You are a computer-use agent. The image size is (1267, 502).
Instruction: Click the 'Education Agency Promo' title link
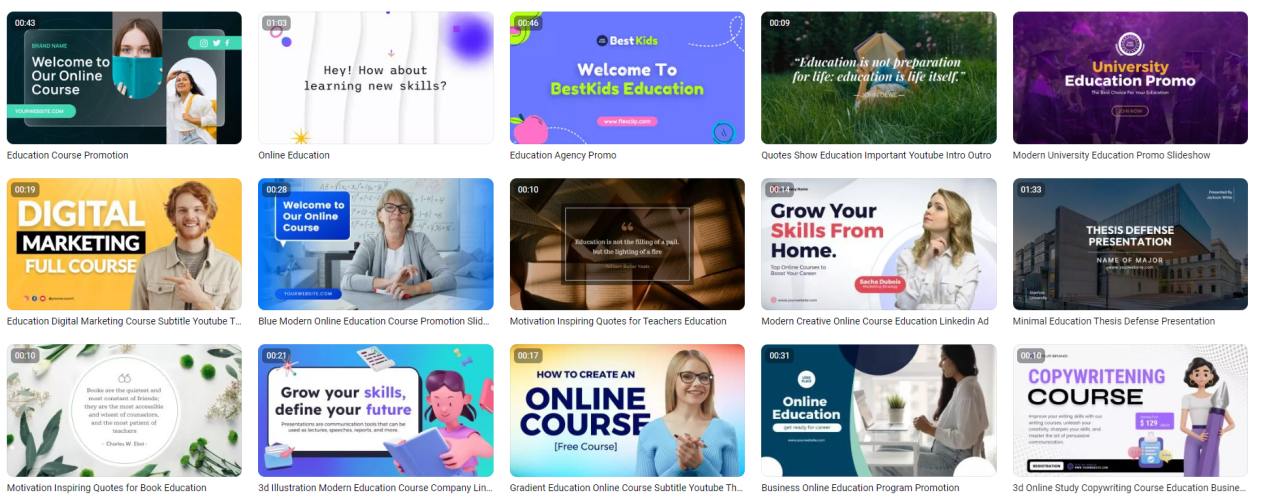coord(563,155)
